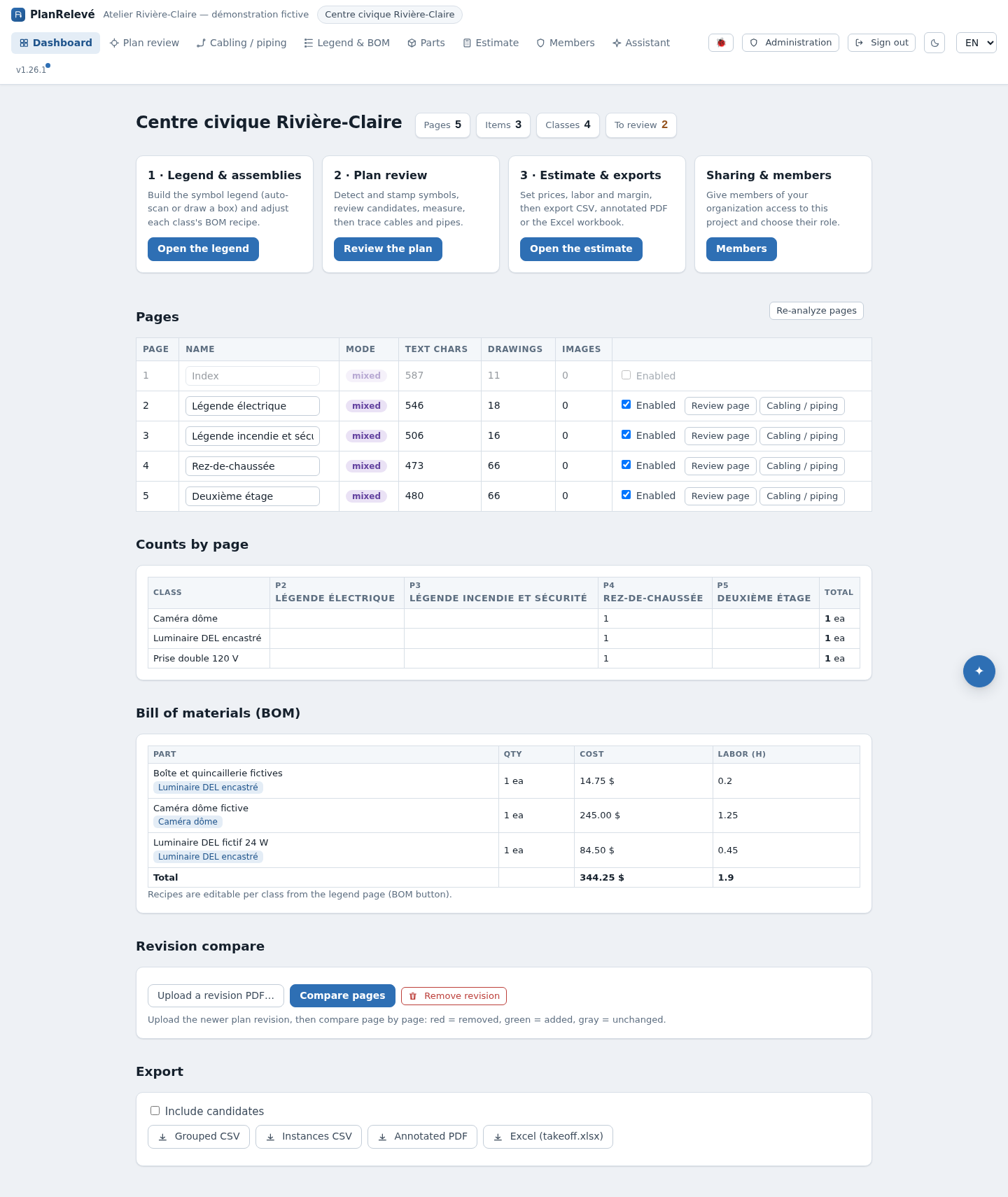The width and height of the screenshot is (1008, 1197).
Task: Click Re-analyze pages button
Action: tap(816, 311)
